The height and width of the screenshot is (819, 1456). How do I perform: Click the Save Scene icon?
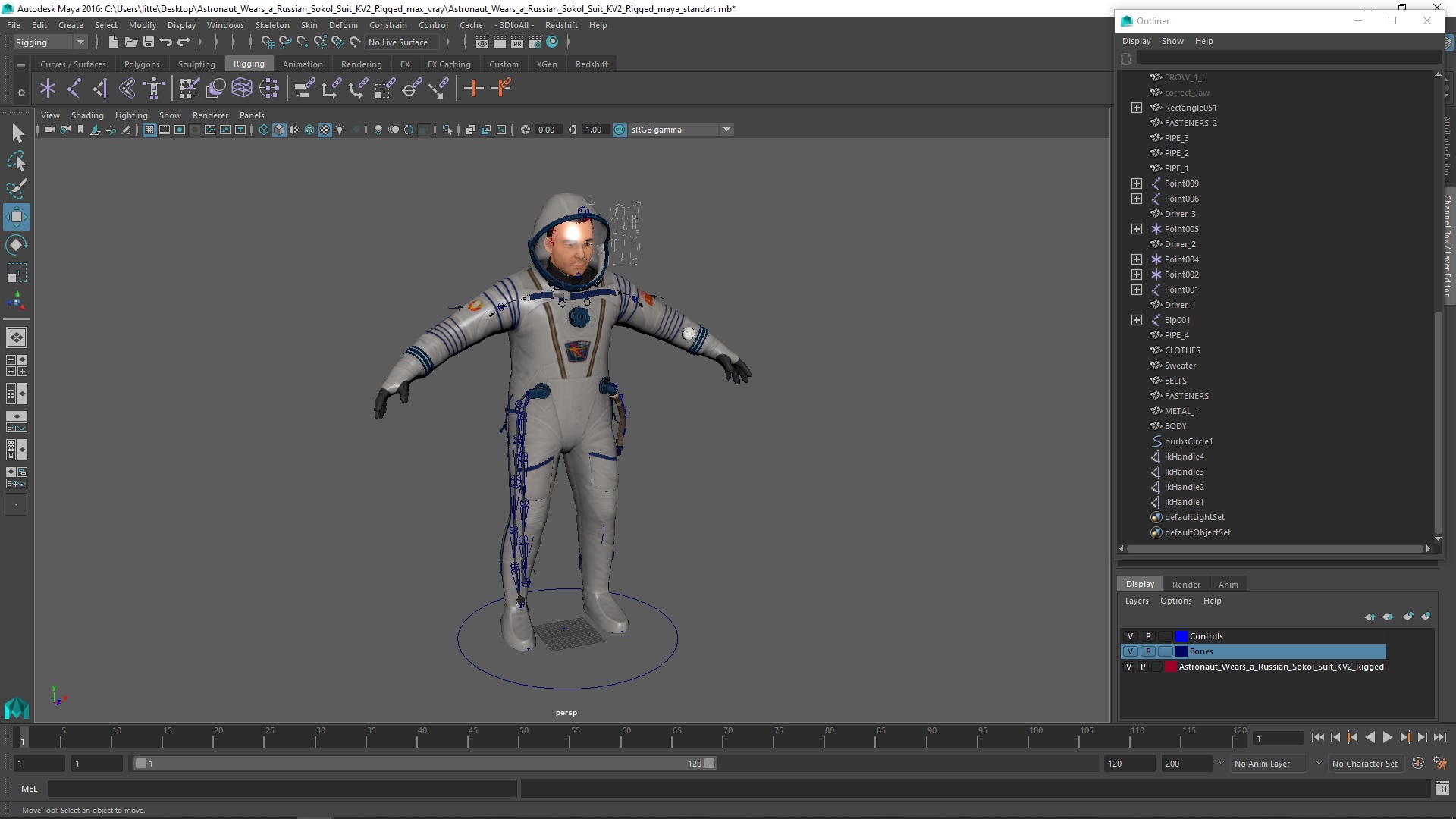point(149,42)
